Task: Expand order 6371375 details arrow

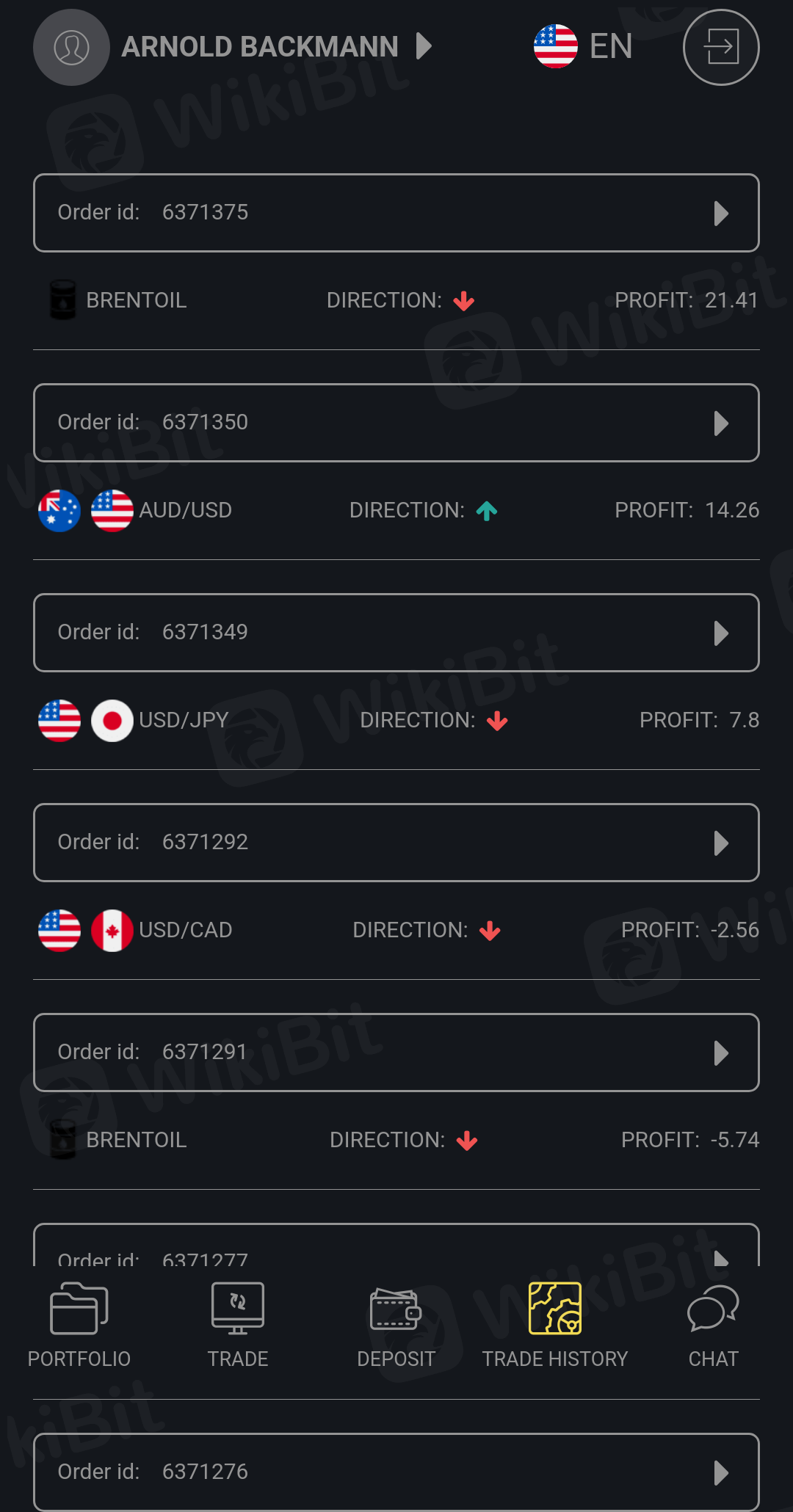Action: 721,214
